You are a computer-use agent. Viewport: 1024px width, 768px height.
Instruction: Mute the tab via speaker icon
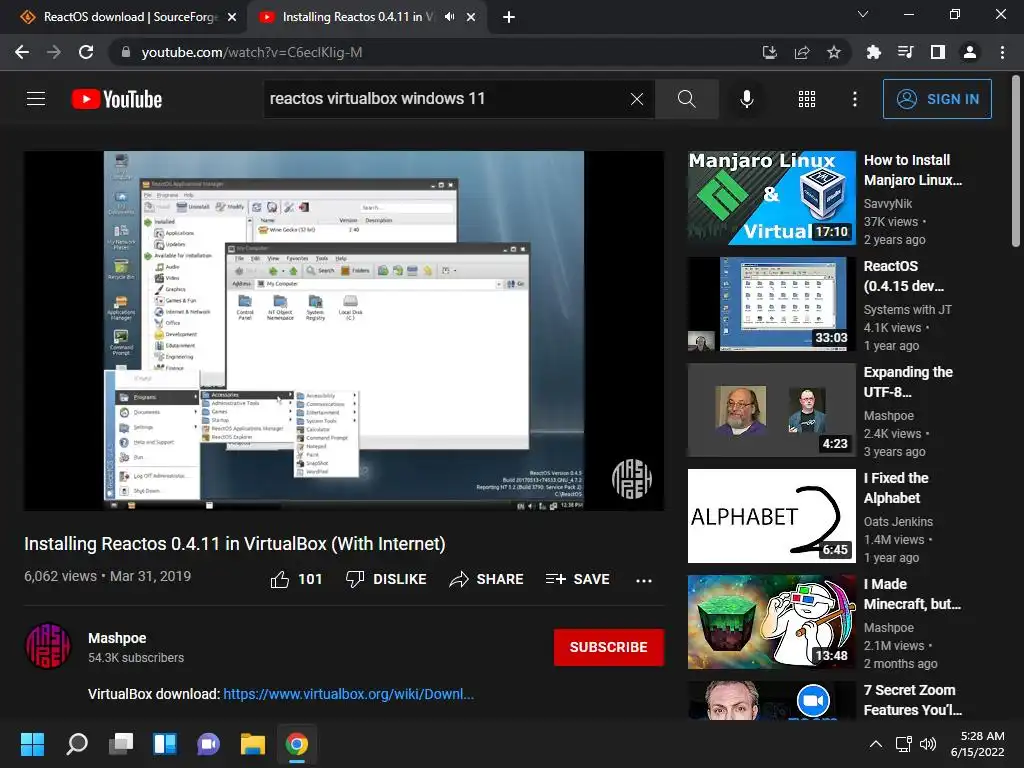tap(449, 17)
